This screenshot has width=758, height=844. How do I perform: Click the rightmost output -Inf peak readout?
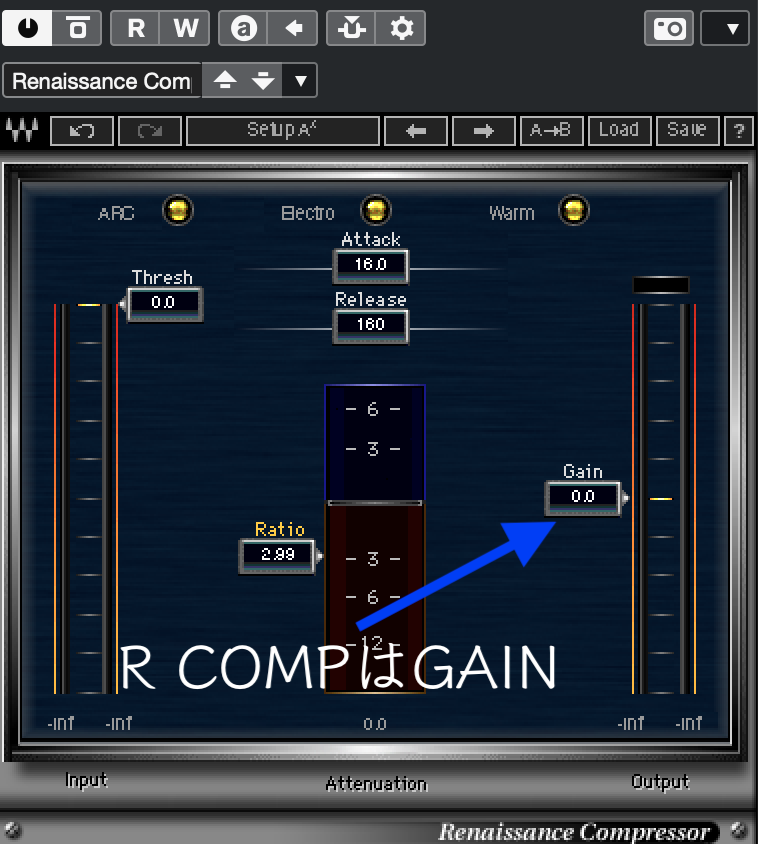coord(689,723)
